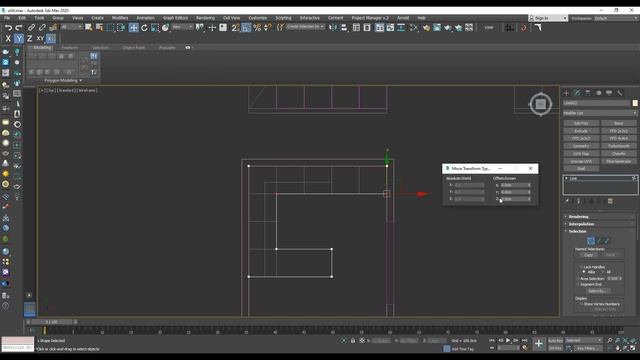
Task: Select the Select and Link tool
Action: pyautogui.click(x=31, y=27)
